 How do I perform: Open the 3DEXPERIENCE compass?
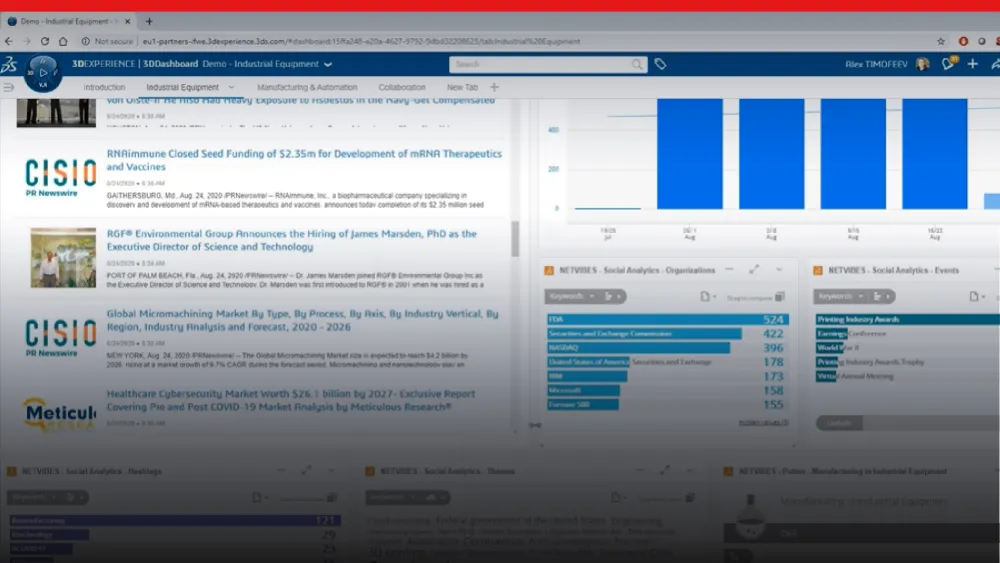[42, 73]
